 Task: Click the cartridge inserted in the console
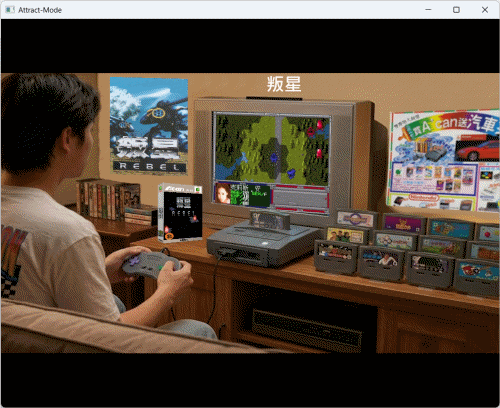pos(270,220)
